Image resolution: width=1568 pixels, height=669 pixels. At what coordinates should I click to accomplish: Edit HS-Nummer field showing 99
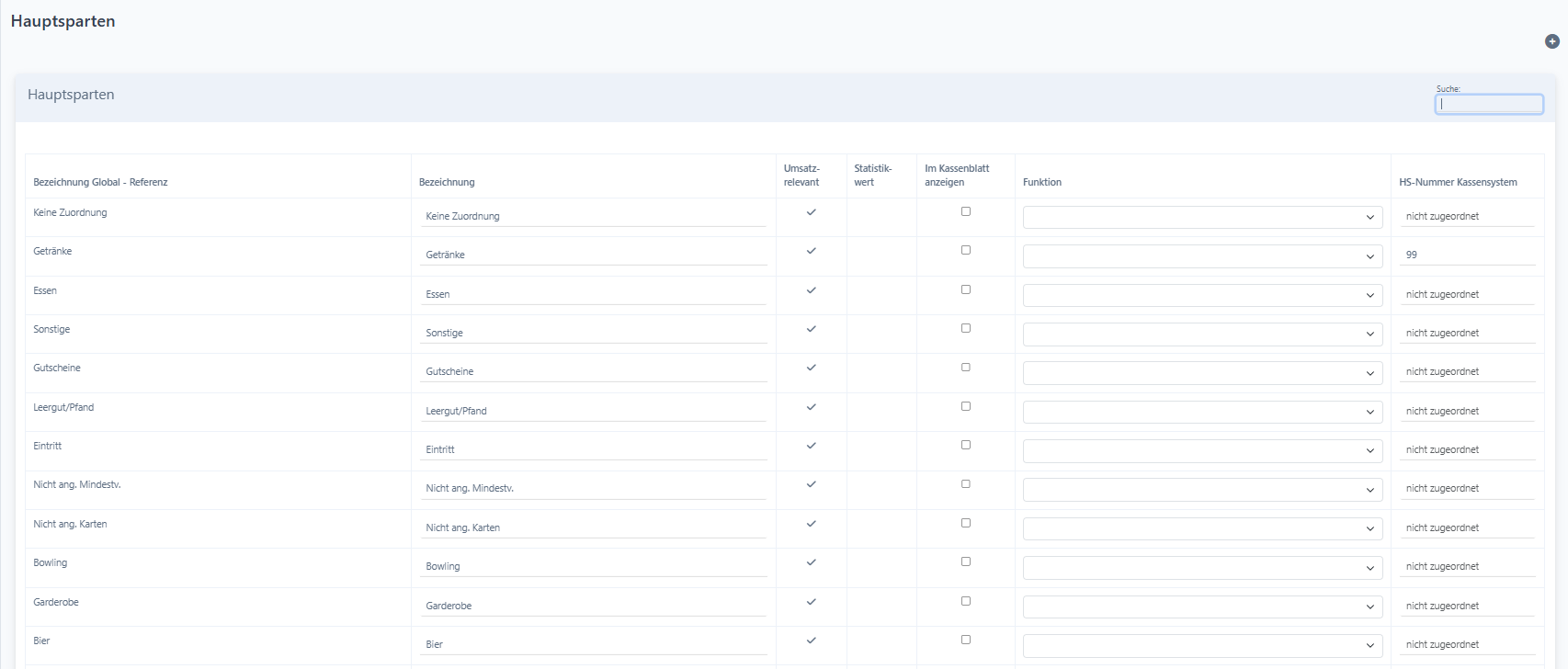point(1467,255)
